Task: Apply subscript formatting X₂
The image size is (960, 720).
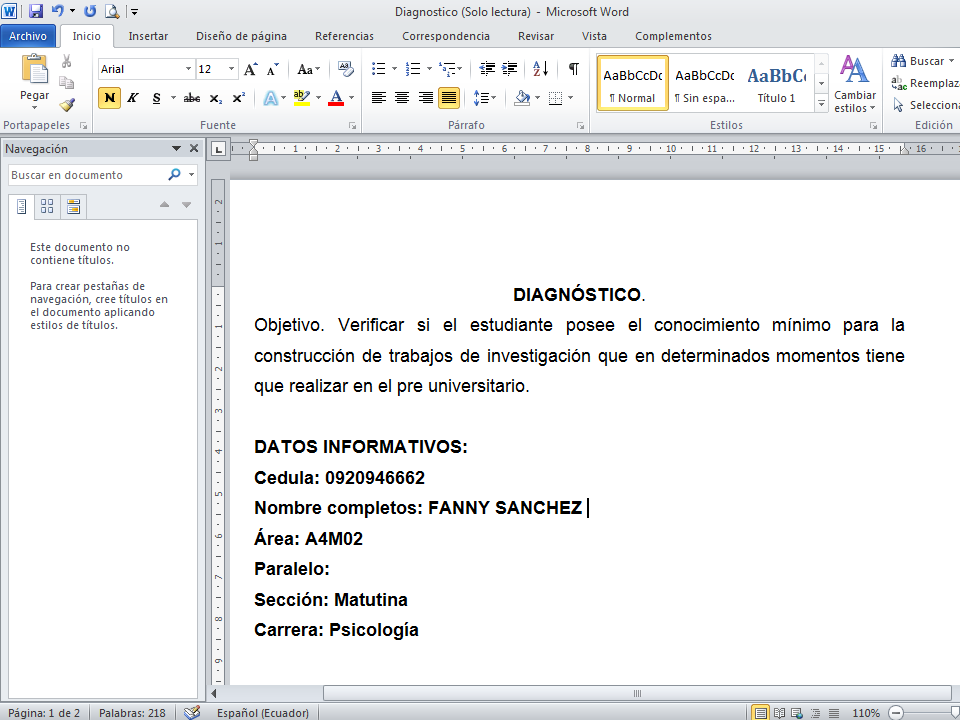Action: (x=216, y=98)
